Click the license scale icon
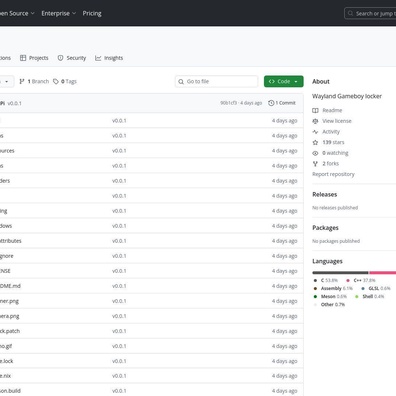 315,121
